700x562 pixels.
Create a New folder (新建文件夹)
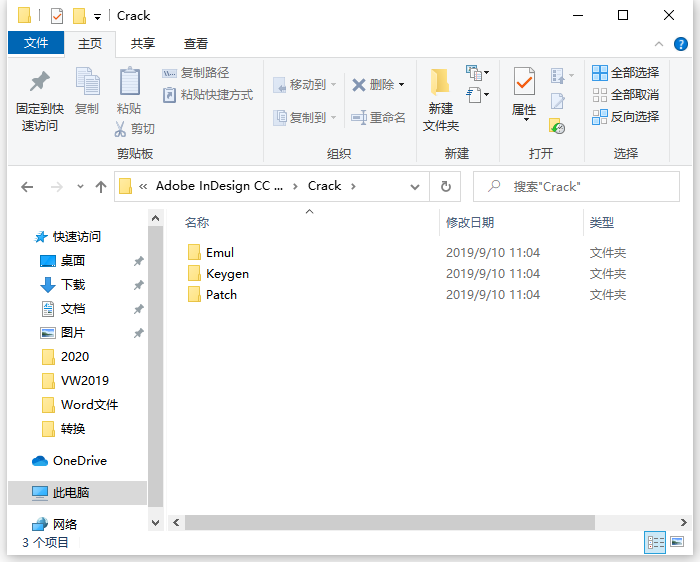pyautogui.click(x=440, y=99)
